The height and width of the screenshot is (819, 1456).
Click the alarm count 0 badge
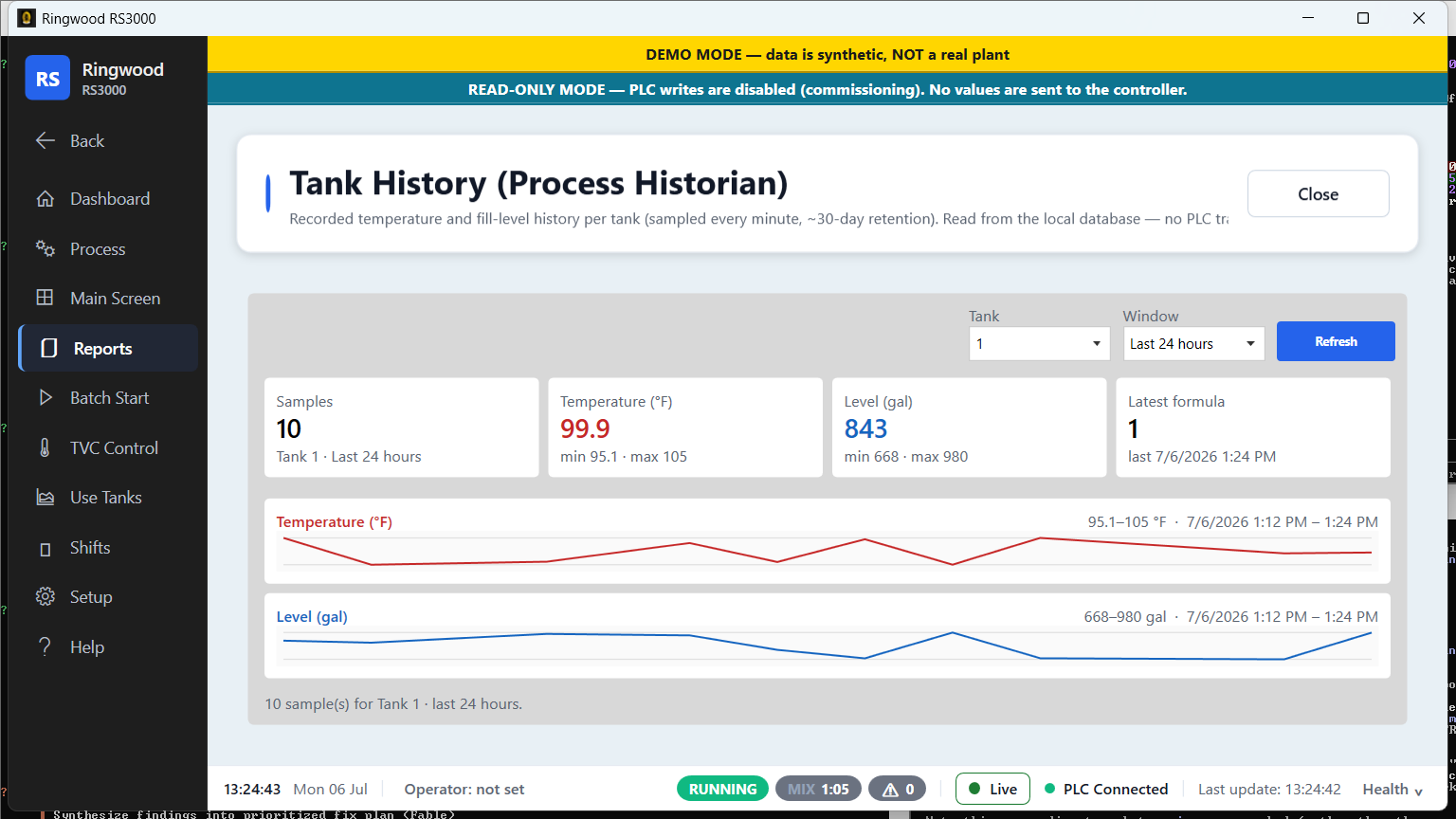(900, 789)
